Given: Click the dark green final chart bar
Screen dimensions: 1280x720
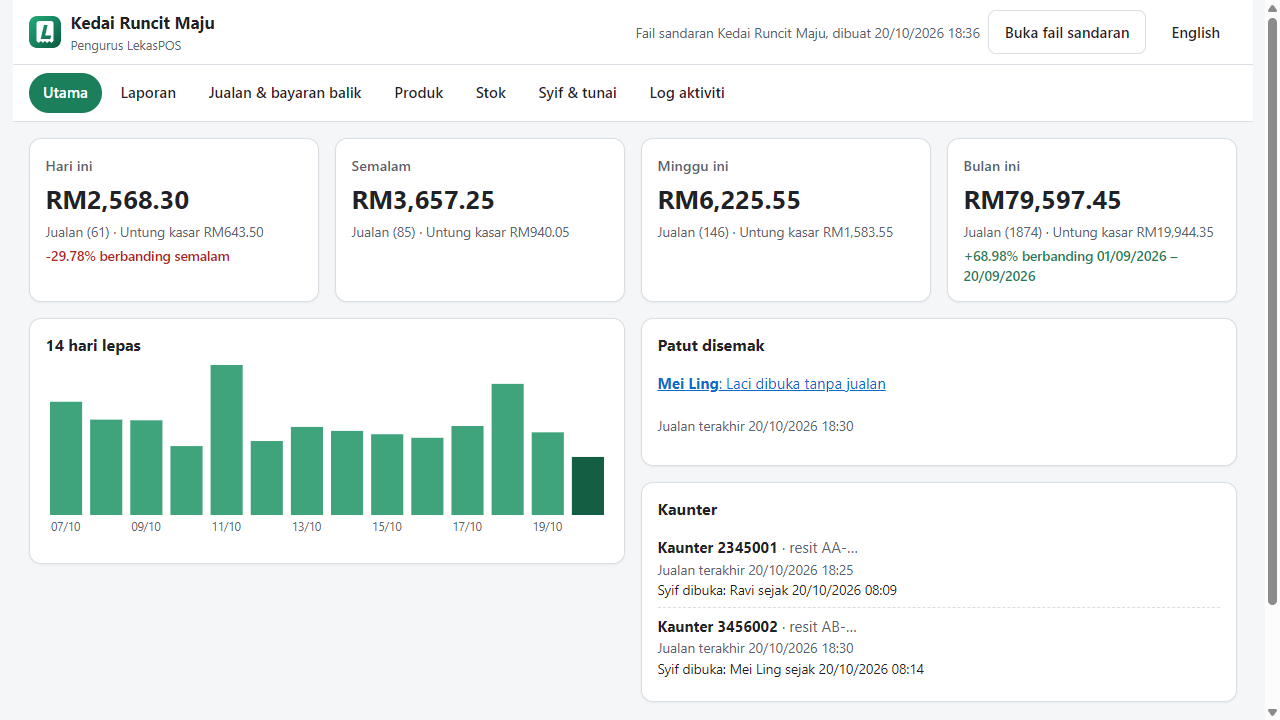Looking at the screenshot, I should (588, 486).
